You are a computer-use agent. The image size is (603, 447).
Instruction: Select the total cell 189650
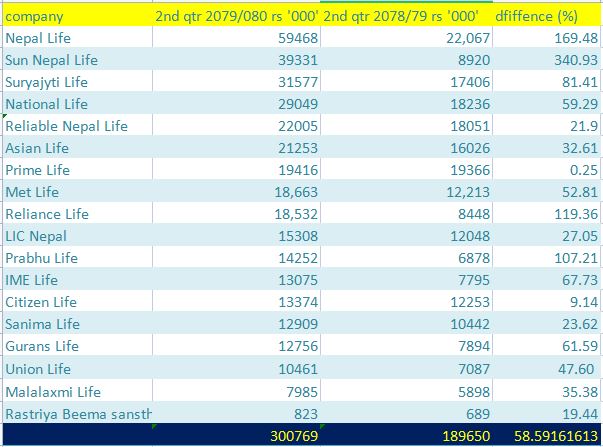pyautogui.click(x=406, y=435)
